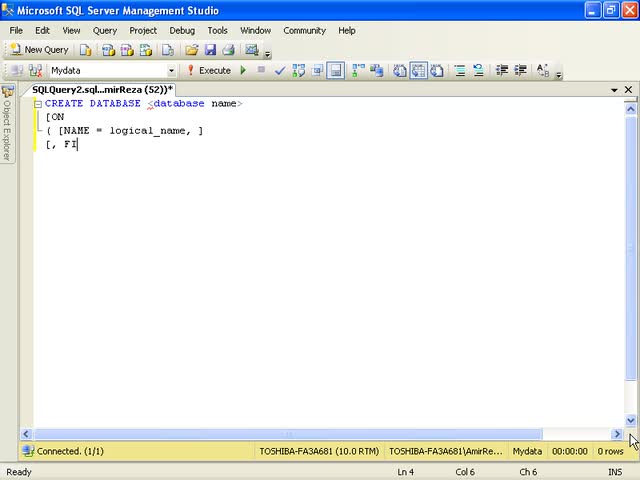Open the File menu
The width and height of the screenshot is (640, 480).
coord(16,31)
